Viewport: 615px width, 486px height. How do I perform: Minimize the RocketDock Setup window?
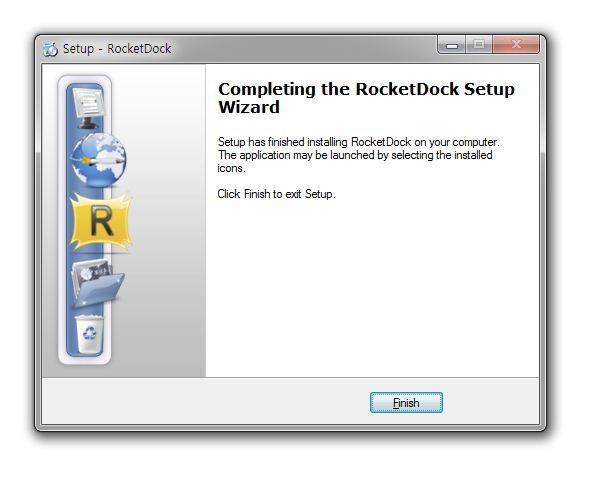[451, 45]
